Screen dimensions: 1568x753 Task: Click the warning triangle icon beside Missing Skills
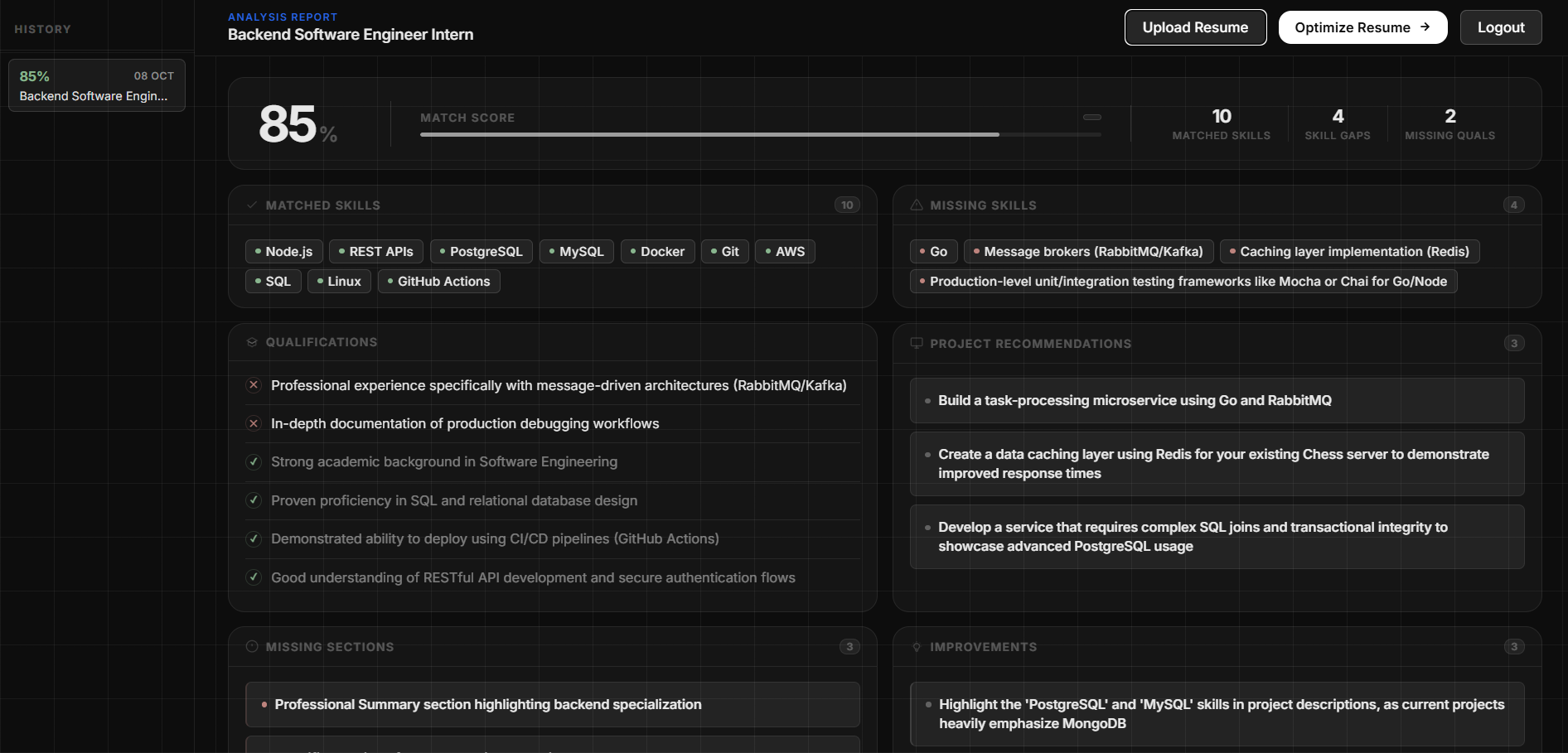(917, 205)
